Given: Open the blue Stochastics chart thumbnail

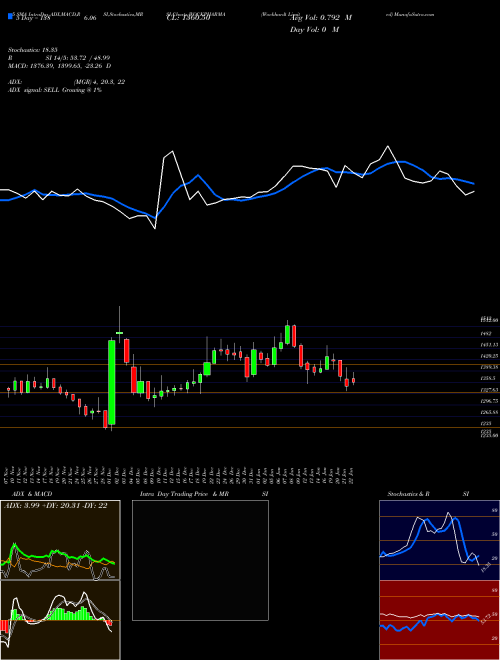Looking at the screenshot, I should [439, 540].
